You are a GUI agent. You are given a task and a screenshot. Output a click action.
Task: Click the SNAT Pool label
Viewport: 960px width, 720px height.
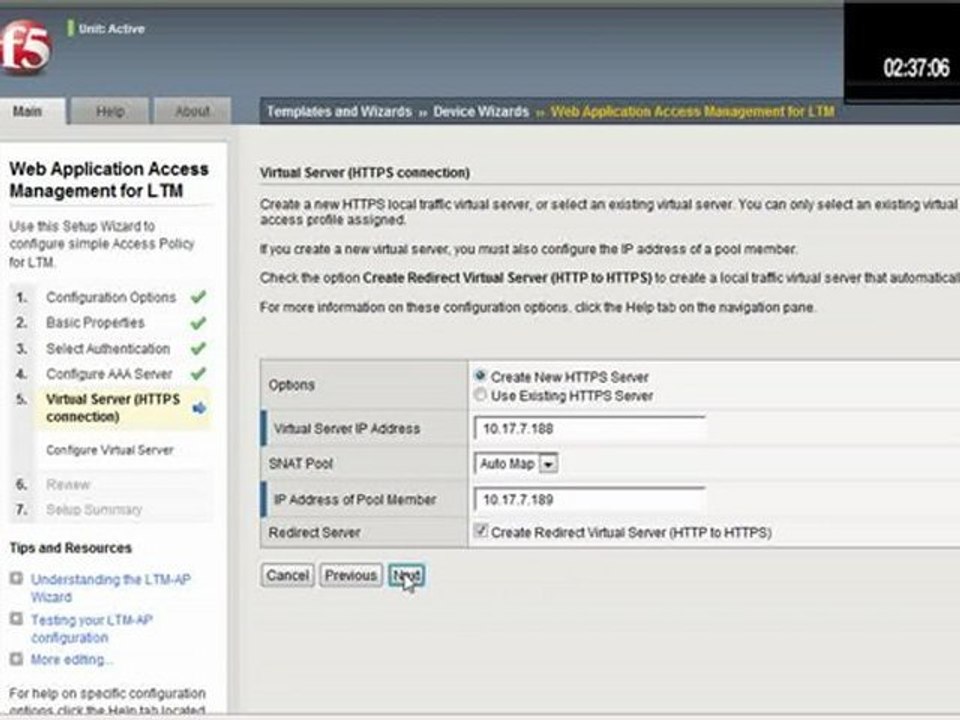[x=301, y=463]
